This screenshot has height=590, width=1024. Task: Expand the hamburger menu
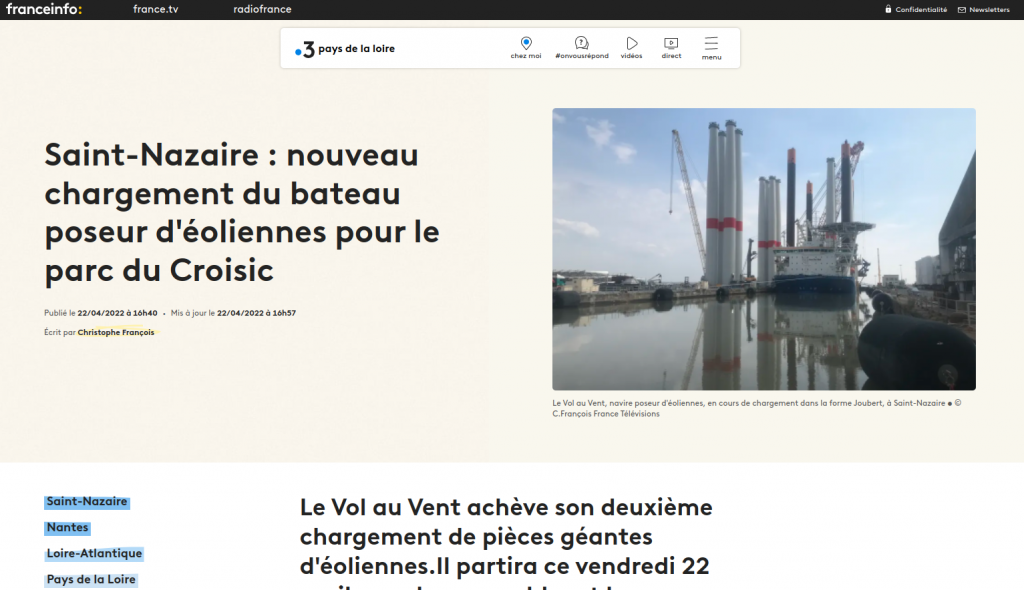[x=711, y=43]
